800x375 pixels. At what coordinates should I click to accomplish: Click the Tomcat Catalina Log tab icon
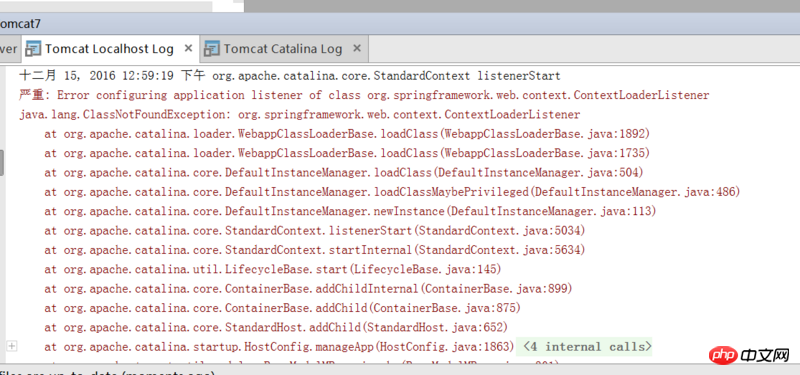point(212,49)
